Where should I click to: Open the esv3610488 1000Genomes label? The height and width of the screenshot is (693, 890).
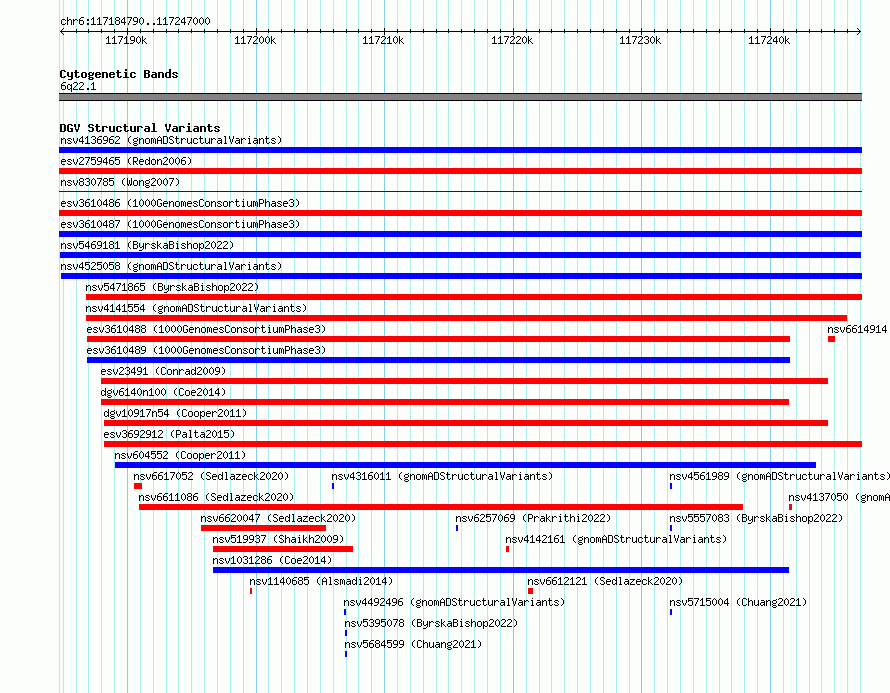[206, 329]
